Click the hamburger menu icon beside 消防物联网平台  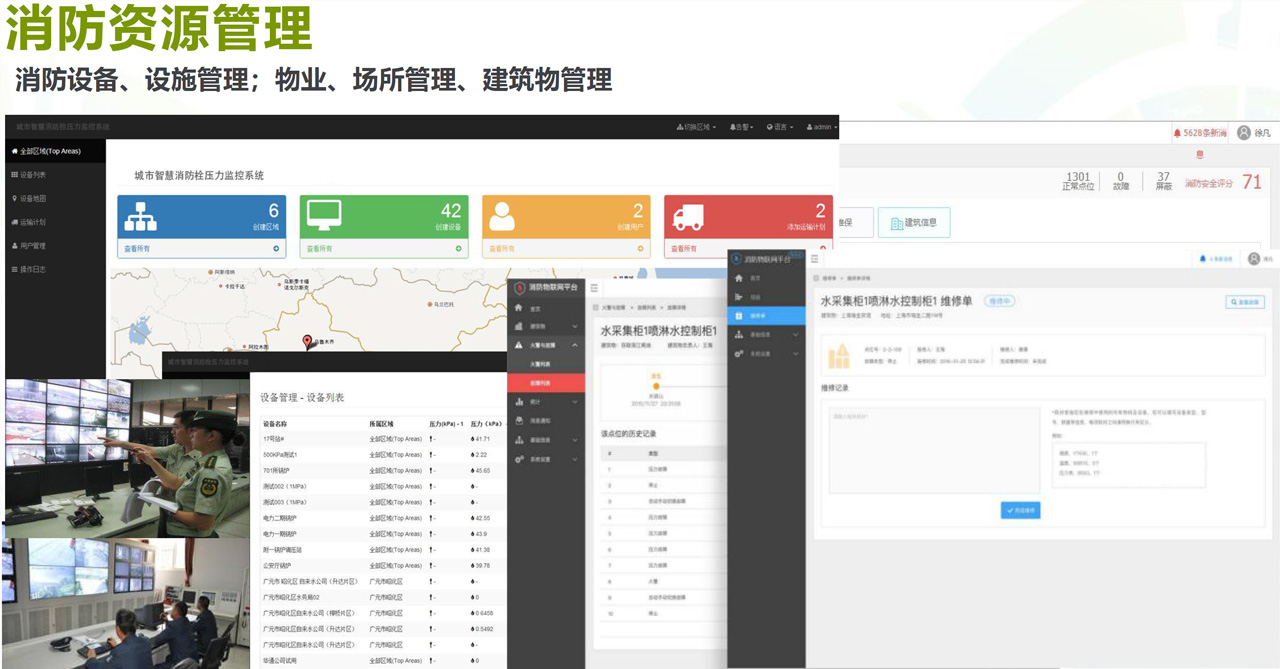(594, 287)
